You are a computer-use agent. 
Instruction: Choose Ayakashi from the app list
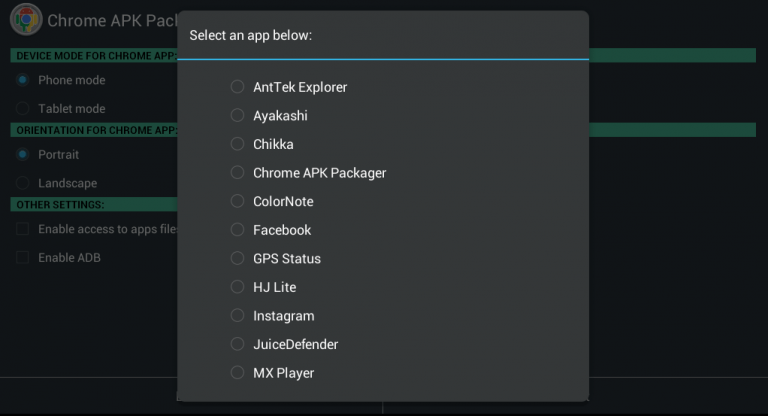tap(237, 115)
